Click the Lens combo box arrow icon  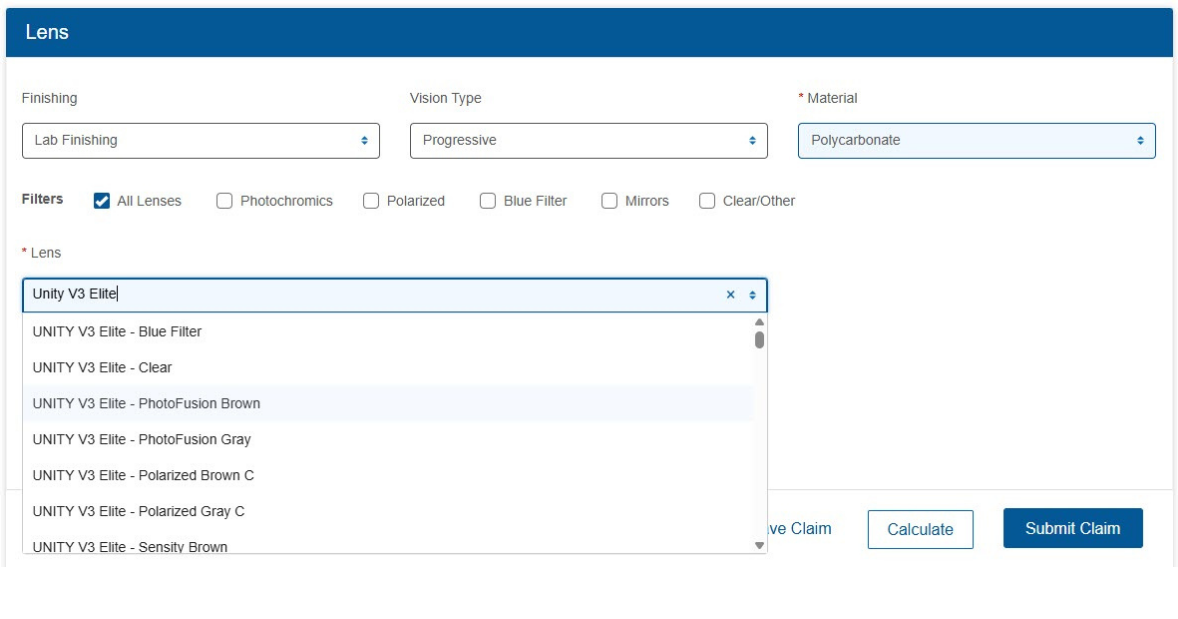(752, 295)
